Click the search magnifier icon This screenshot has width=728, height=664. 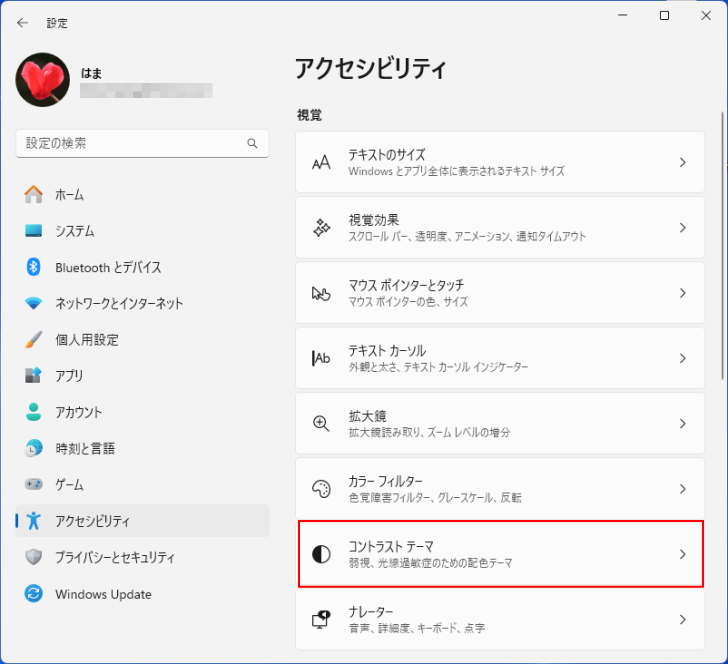pos(252,143)
